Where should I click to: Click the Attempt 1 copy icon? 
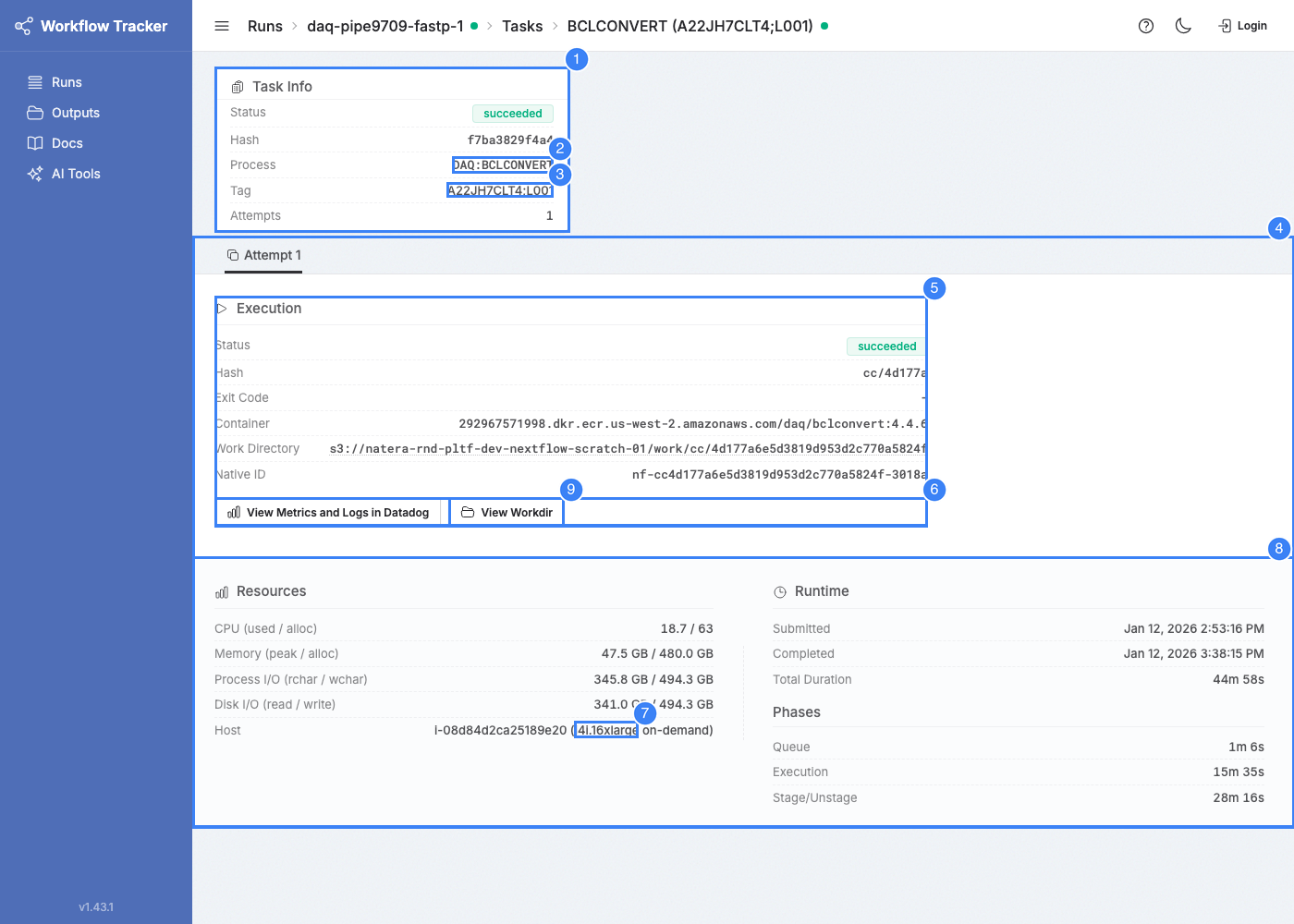point(233,255)
